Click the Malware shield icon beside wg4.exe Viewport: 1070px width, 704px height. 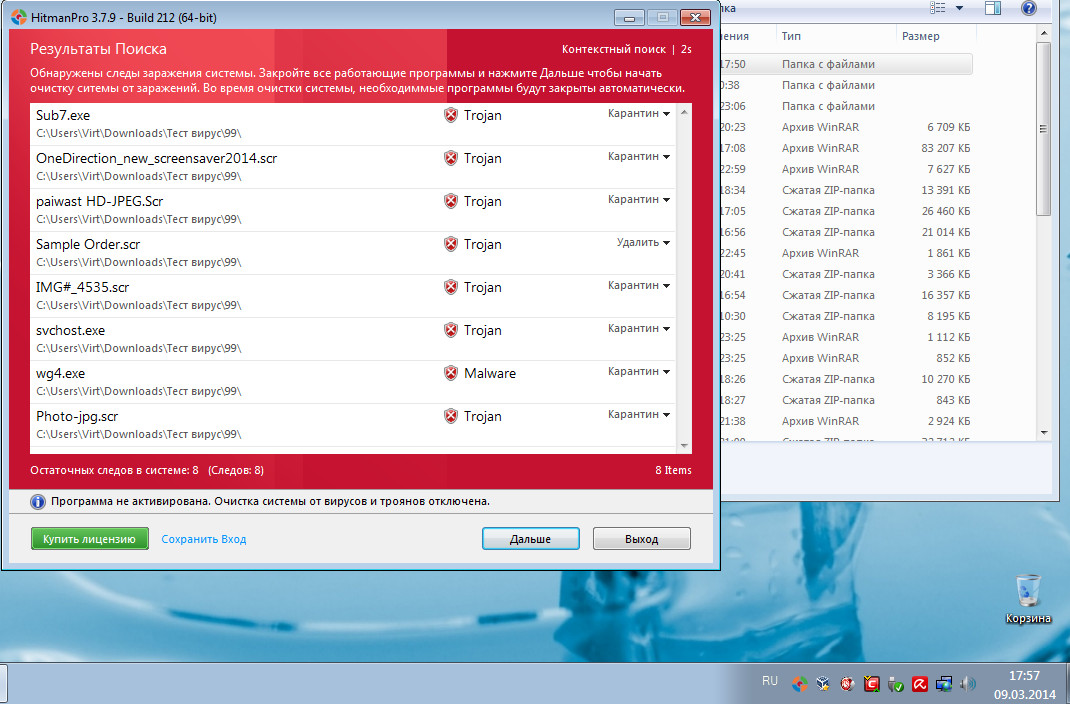pos(451,373)
